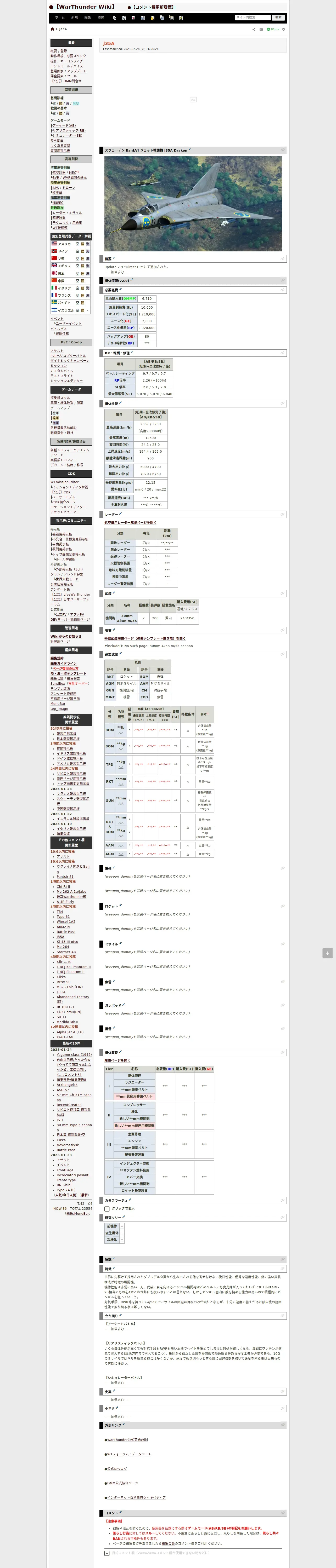The width and height of the screenshot is (336, 1568).
Task: Open the 公式DevLog external link
Action: (x=116, y=1468)
